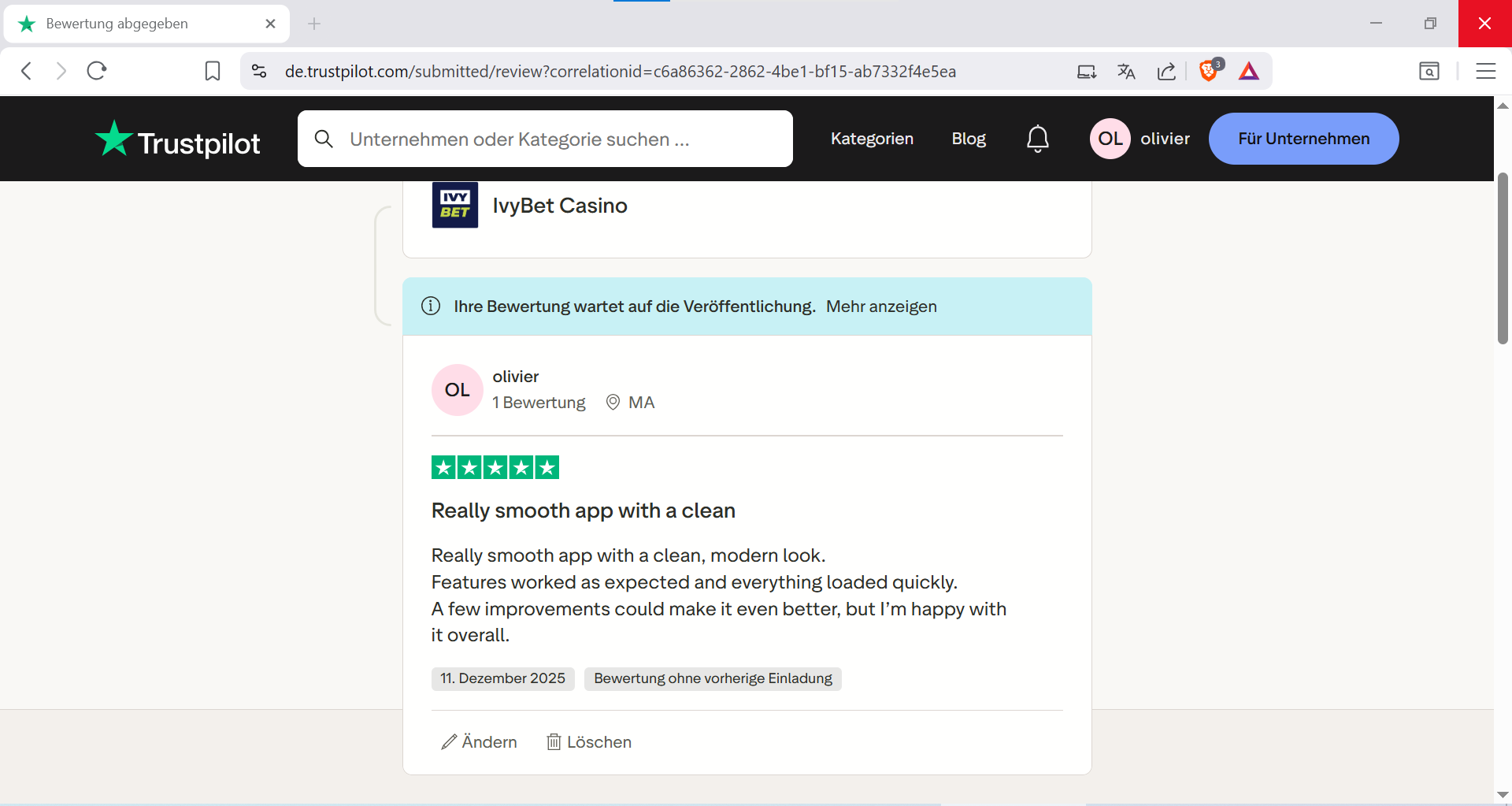Open the OL profile avatar in header
Viewport: 1512px width, 806px height.
point(1110,139)
